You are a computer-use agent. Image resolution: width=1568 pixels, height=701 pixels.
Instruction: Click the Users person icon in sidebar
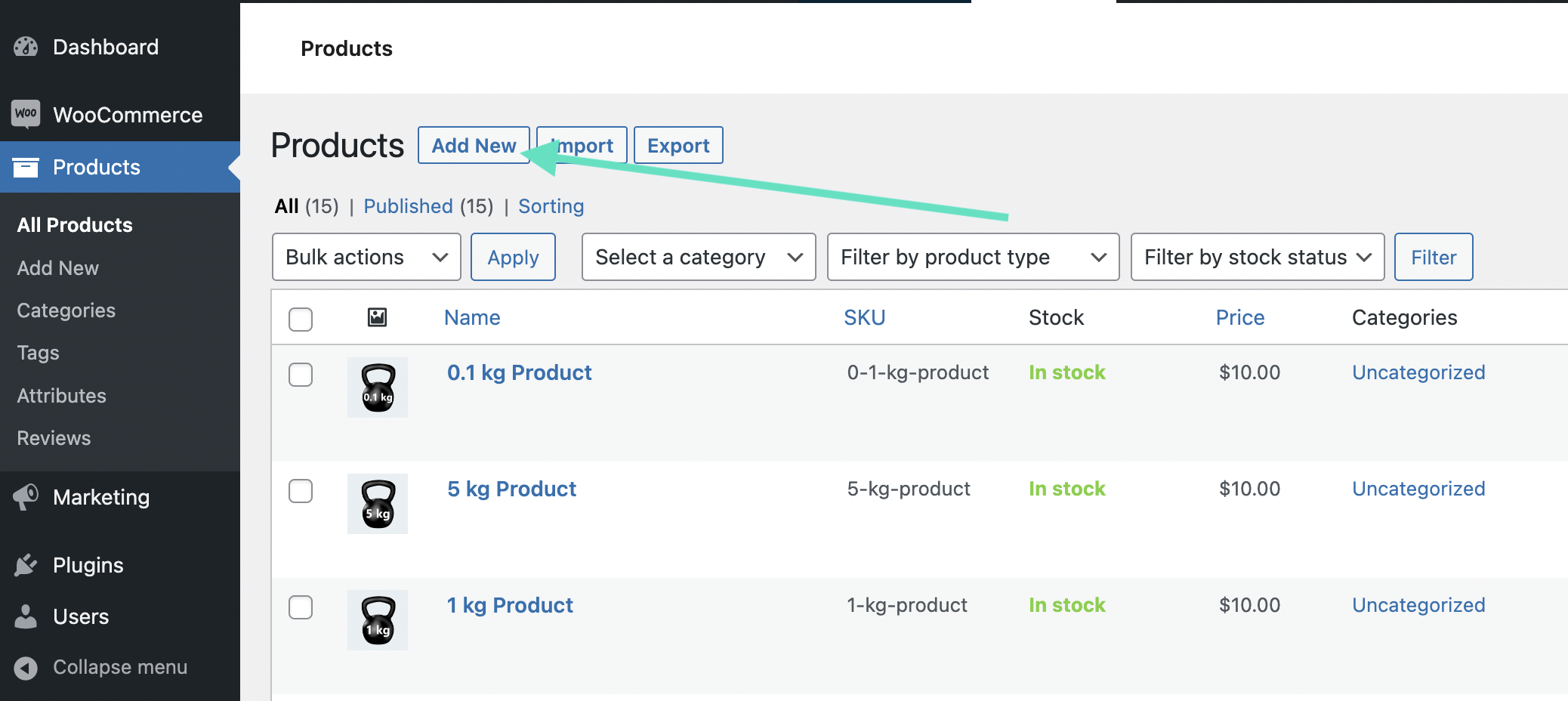click(25, 616)
